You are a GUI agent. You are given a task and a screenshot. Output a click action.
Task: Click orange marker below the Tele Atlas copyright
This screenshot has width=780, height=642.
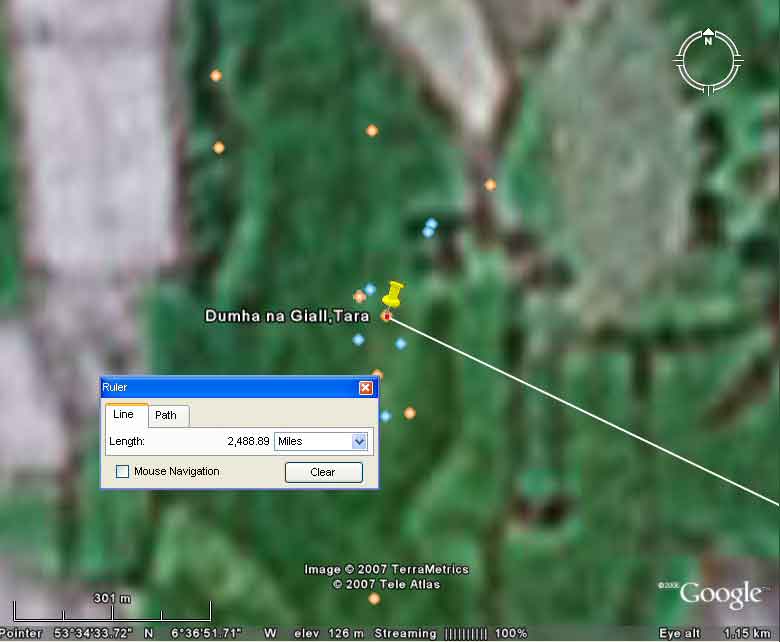[374, 599]
